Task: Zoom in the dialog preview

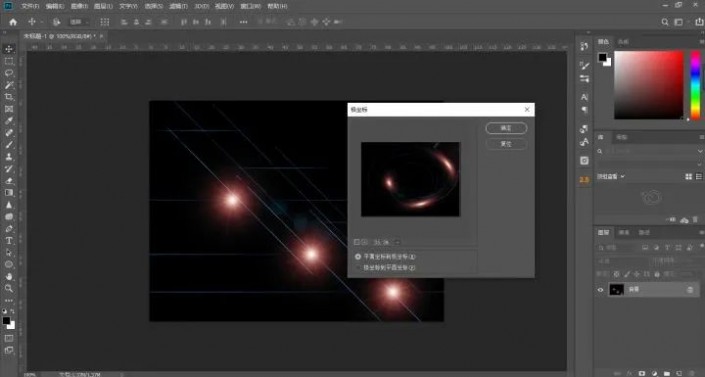Action: click(365, 242)
